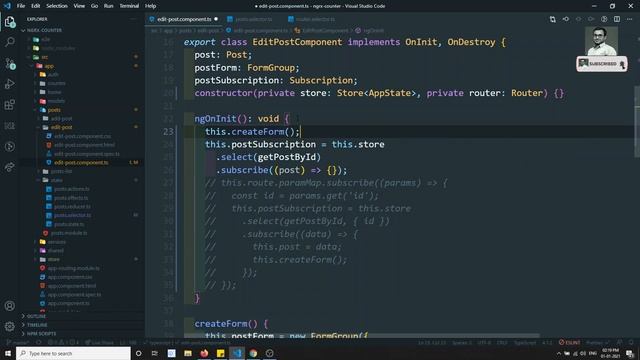Expand the TIMELINE section

pyautogui.click(x=37, y=325)
